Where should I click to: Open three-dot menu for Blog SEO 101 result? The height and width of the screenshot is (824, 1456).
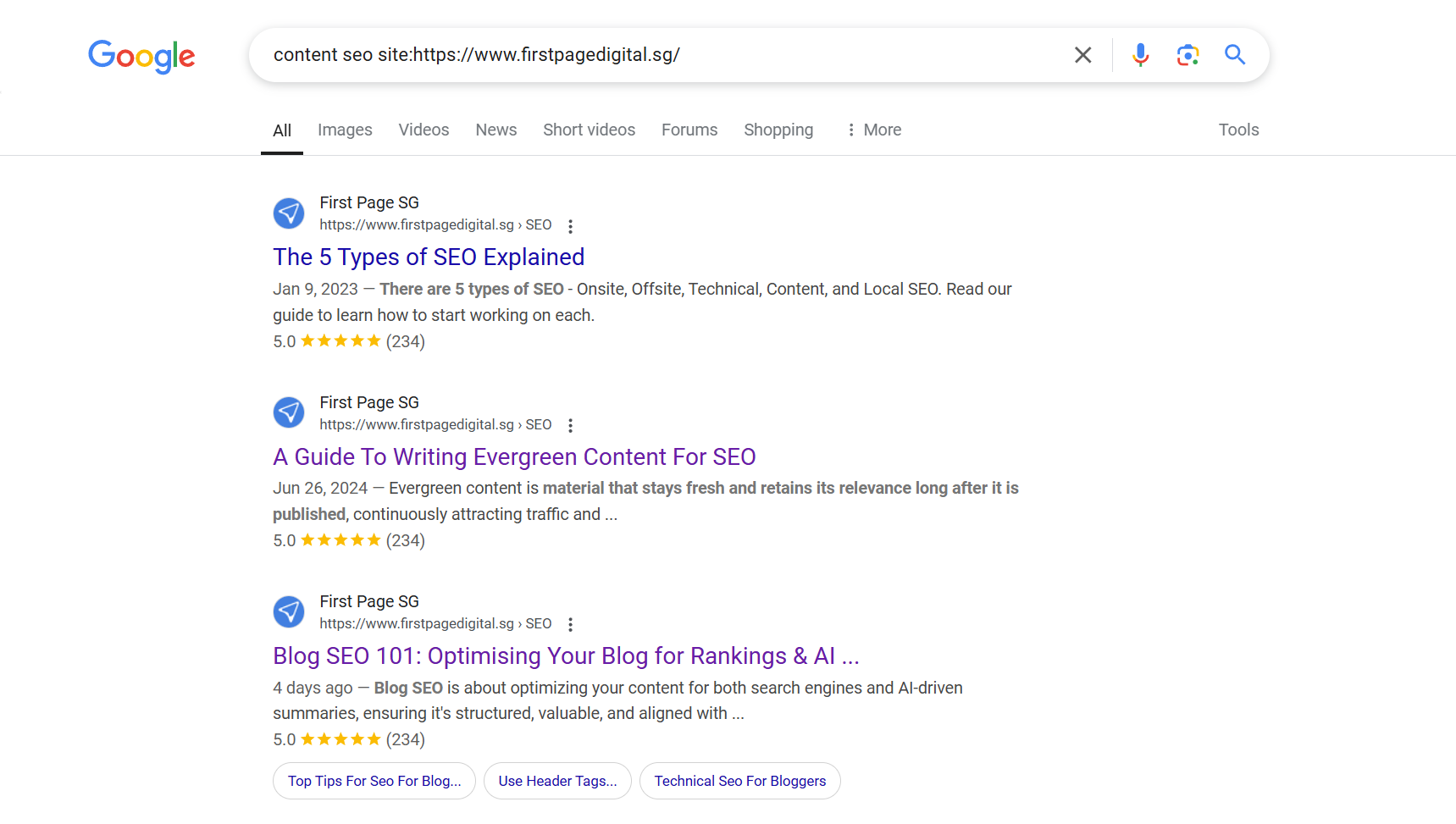570,624
